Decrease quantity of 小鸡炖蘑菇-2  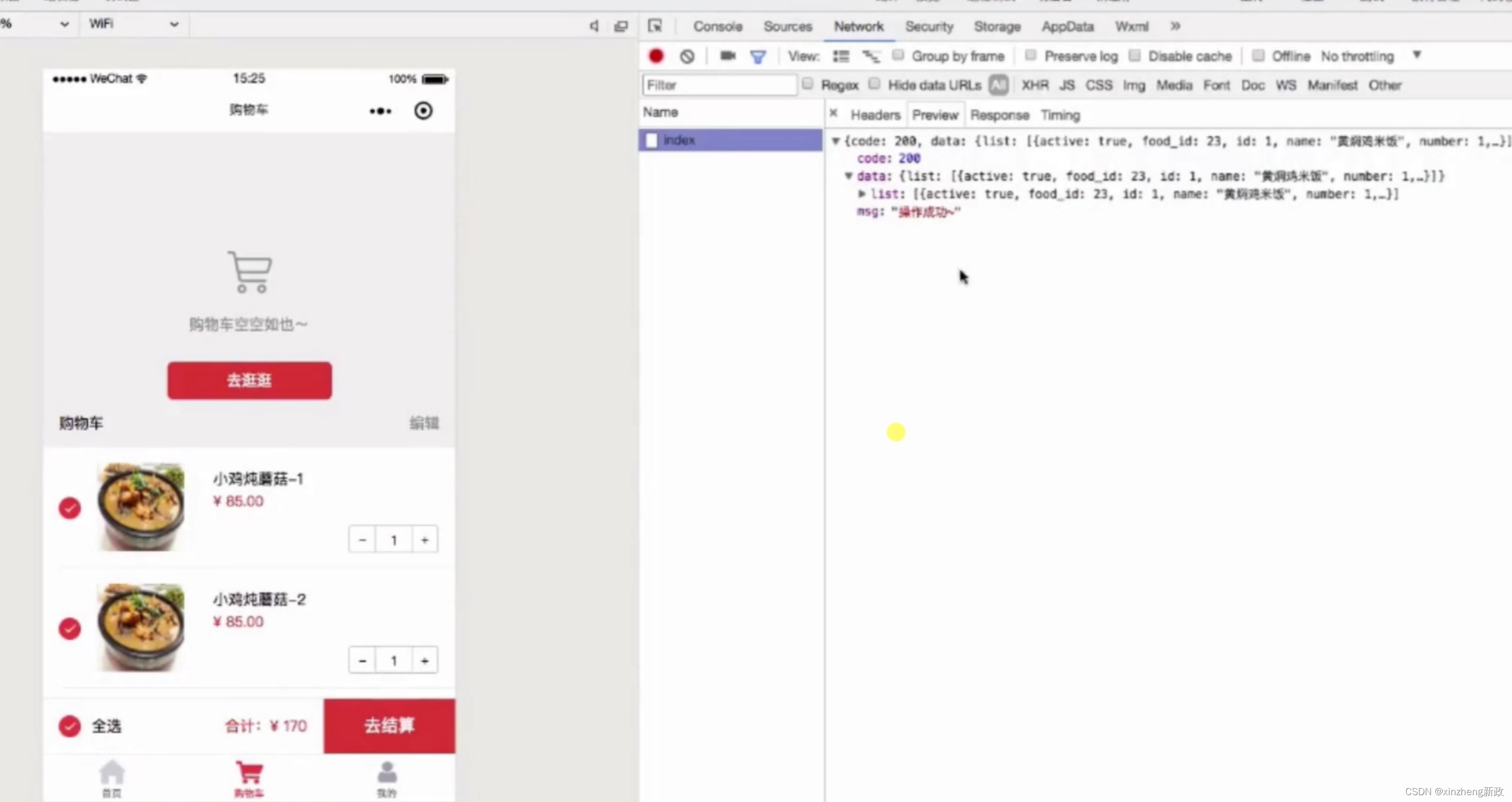pos(362,660)
